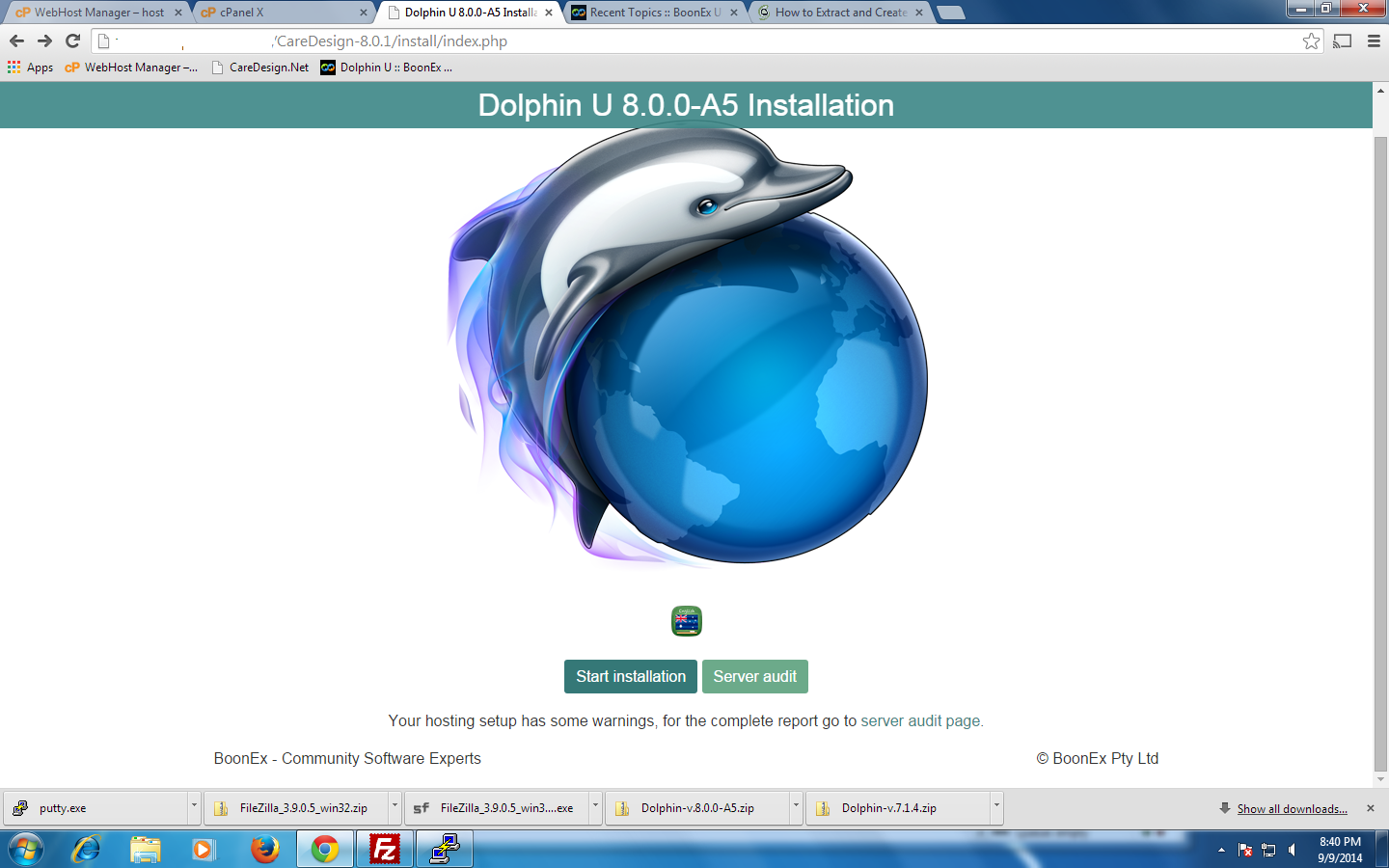Switch to the How to Extract and Create tab

839,13
